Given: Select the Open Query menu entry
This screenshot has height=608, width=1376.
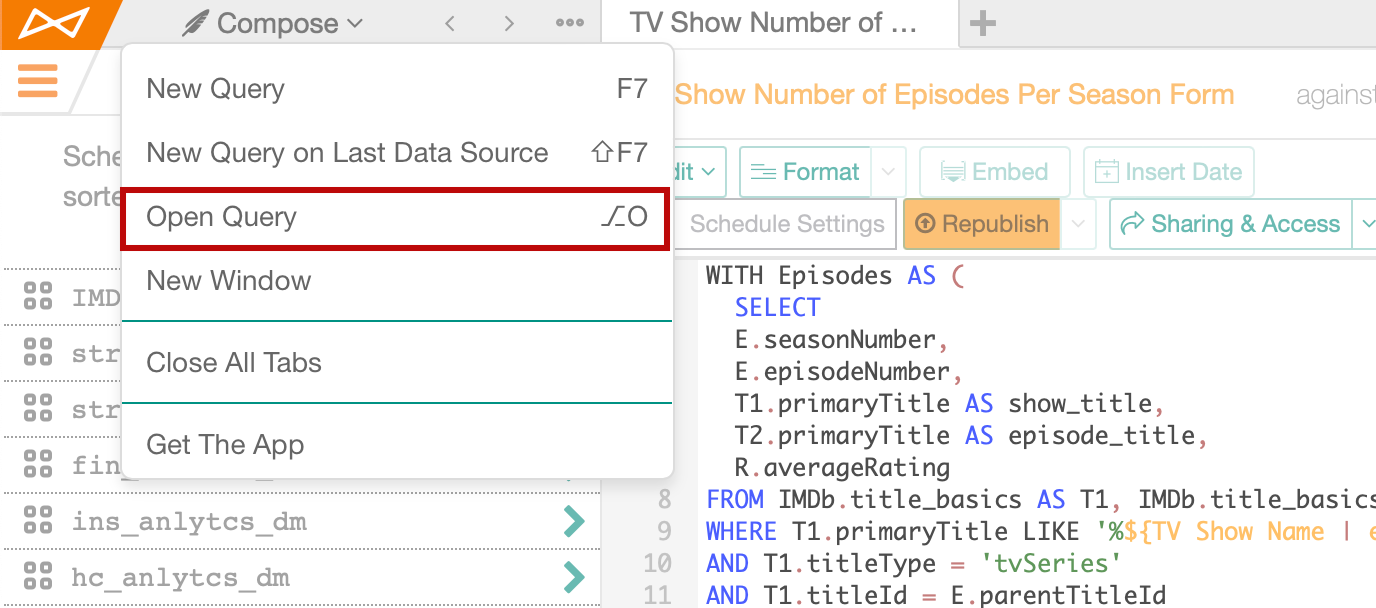Looking at the screenshot, I should pos(397,217).
